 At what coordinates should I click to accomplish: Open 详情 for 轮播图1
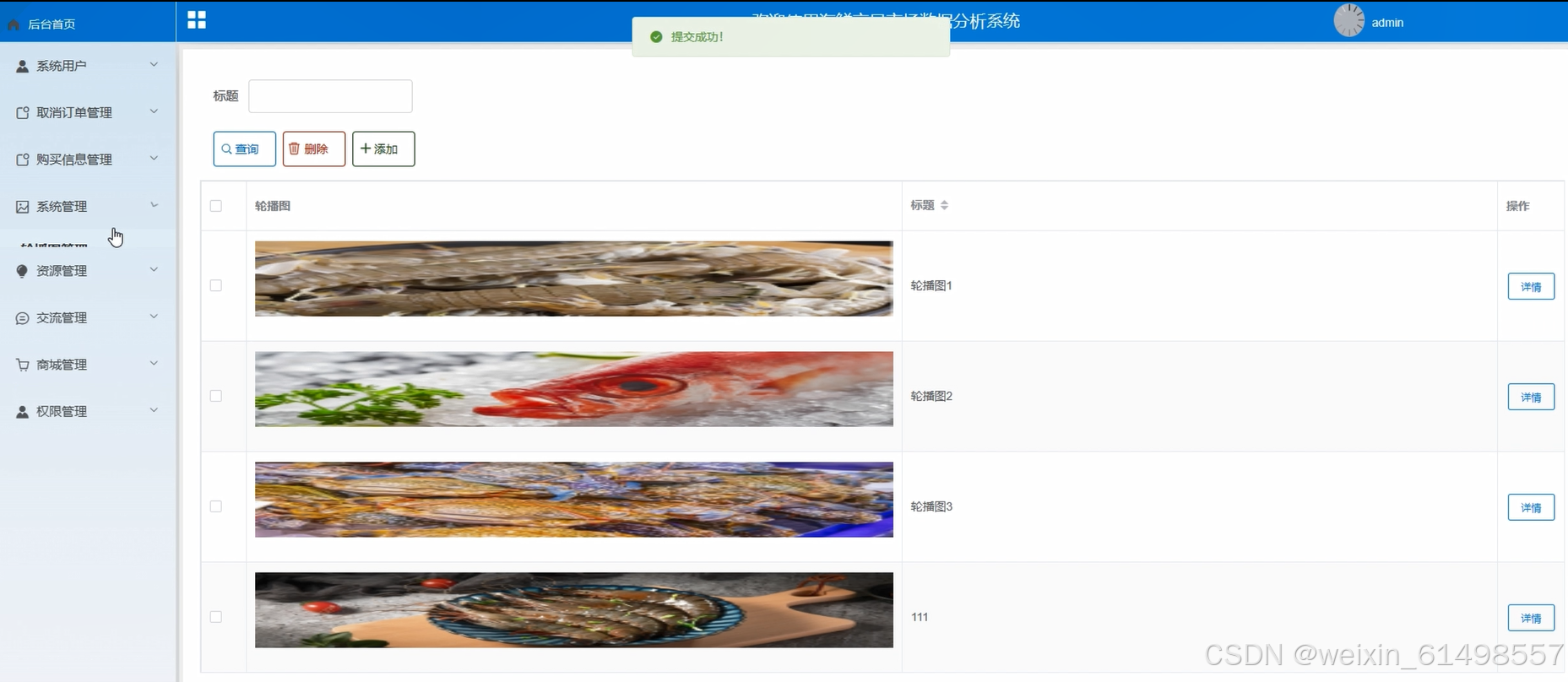tap(1531, 286)
